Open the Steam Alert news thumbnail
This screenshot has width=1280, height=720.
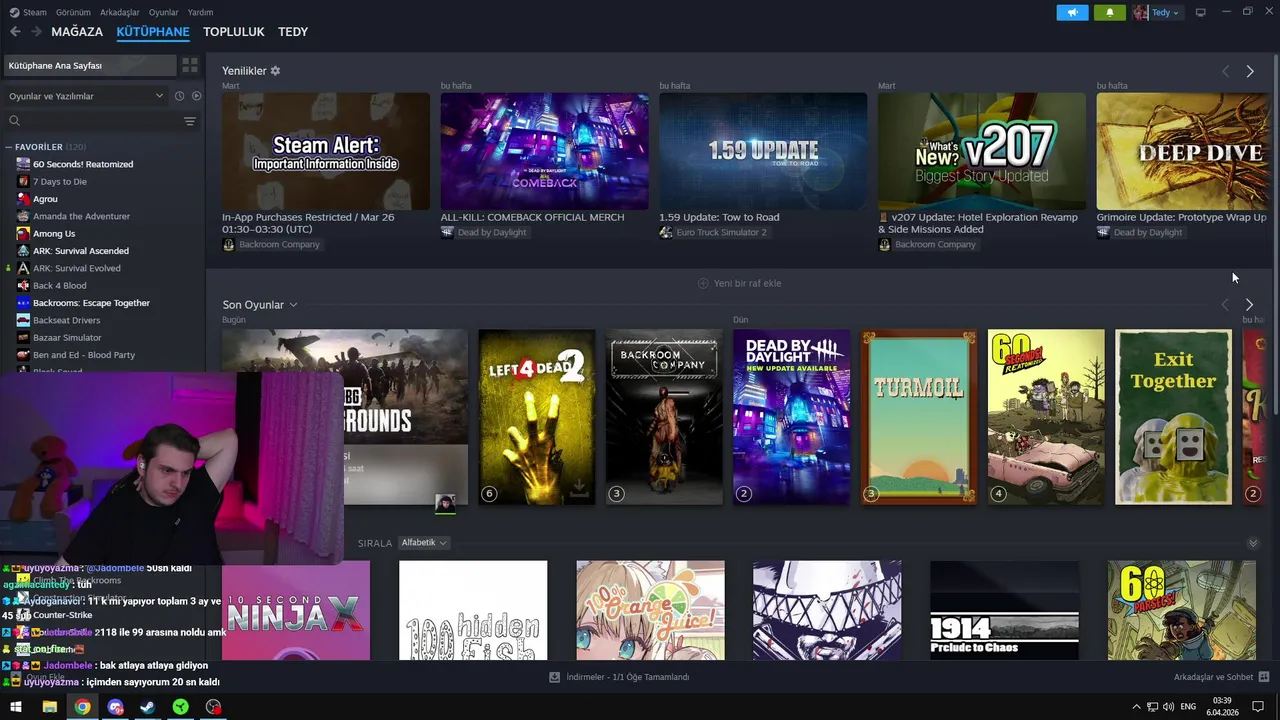(326, 151)
